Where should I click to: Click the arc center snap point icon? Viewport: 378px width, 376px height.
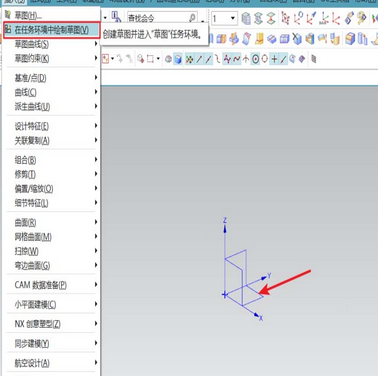tap(255, 59)
